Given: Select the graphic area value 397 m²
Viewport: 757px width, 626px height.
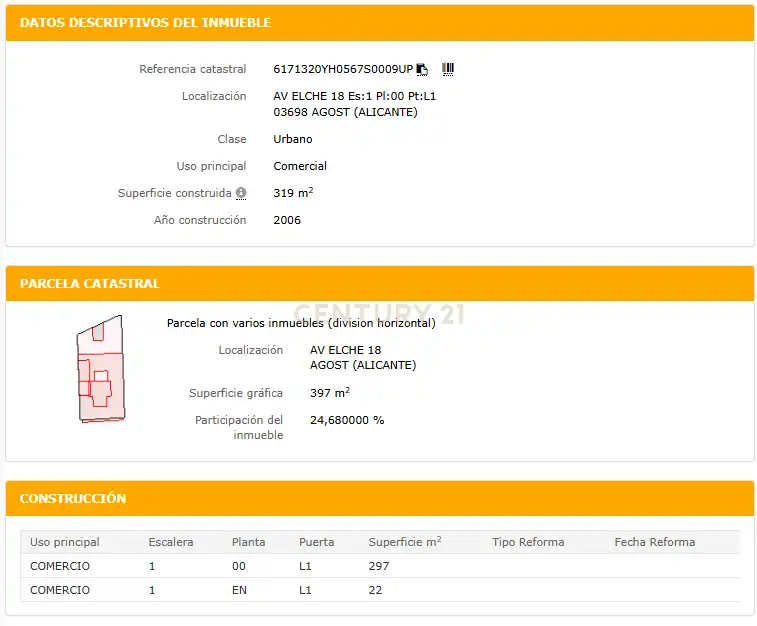Looking at the screenshot, I should pyautogui.click(x=330, y=392).
